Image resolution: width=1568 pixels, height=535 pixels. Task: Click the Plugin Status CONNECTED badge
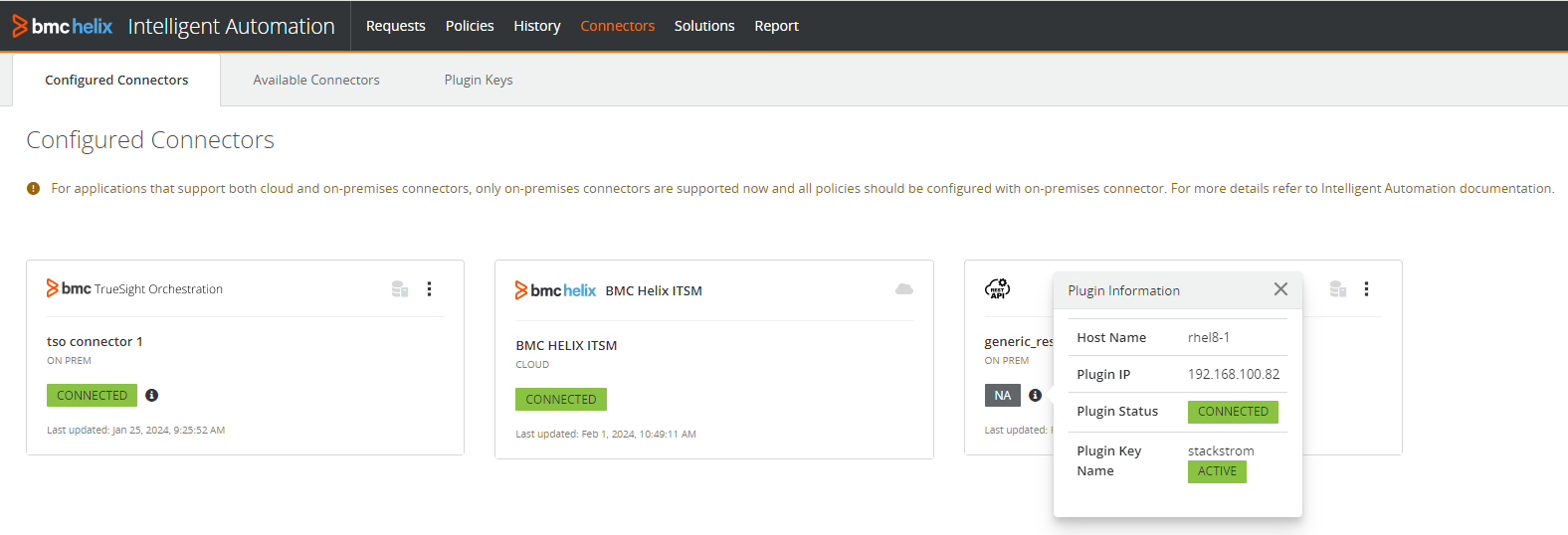click(x=1233, y=412)
